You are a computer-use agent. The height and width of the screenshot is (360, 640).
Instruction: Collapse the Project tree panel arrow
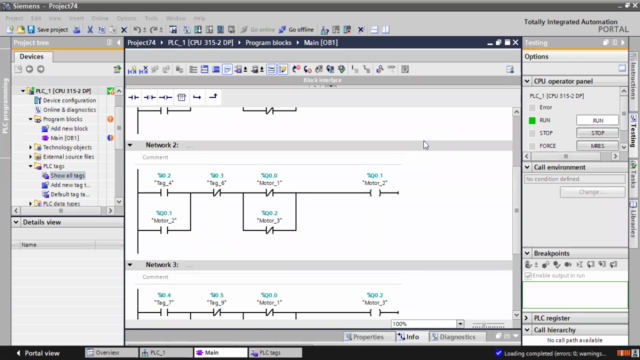click(x=119, y=42)
